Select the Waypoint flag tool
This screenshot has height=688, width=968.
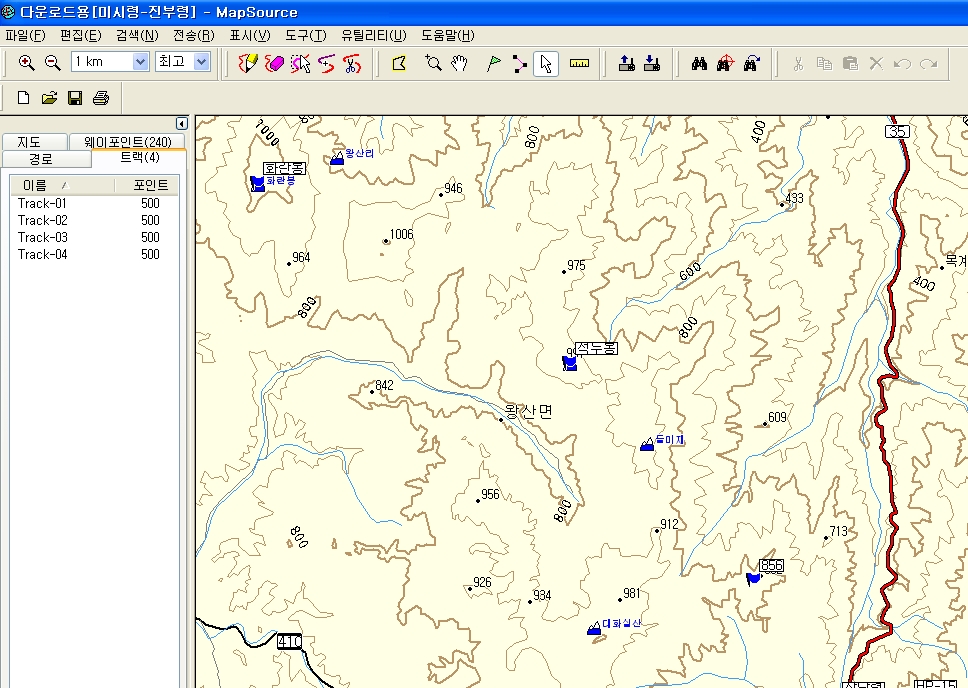[x=493, y=63]
